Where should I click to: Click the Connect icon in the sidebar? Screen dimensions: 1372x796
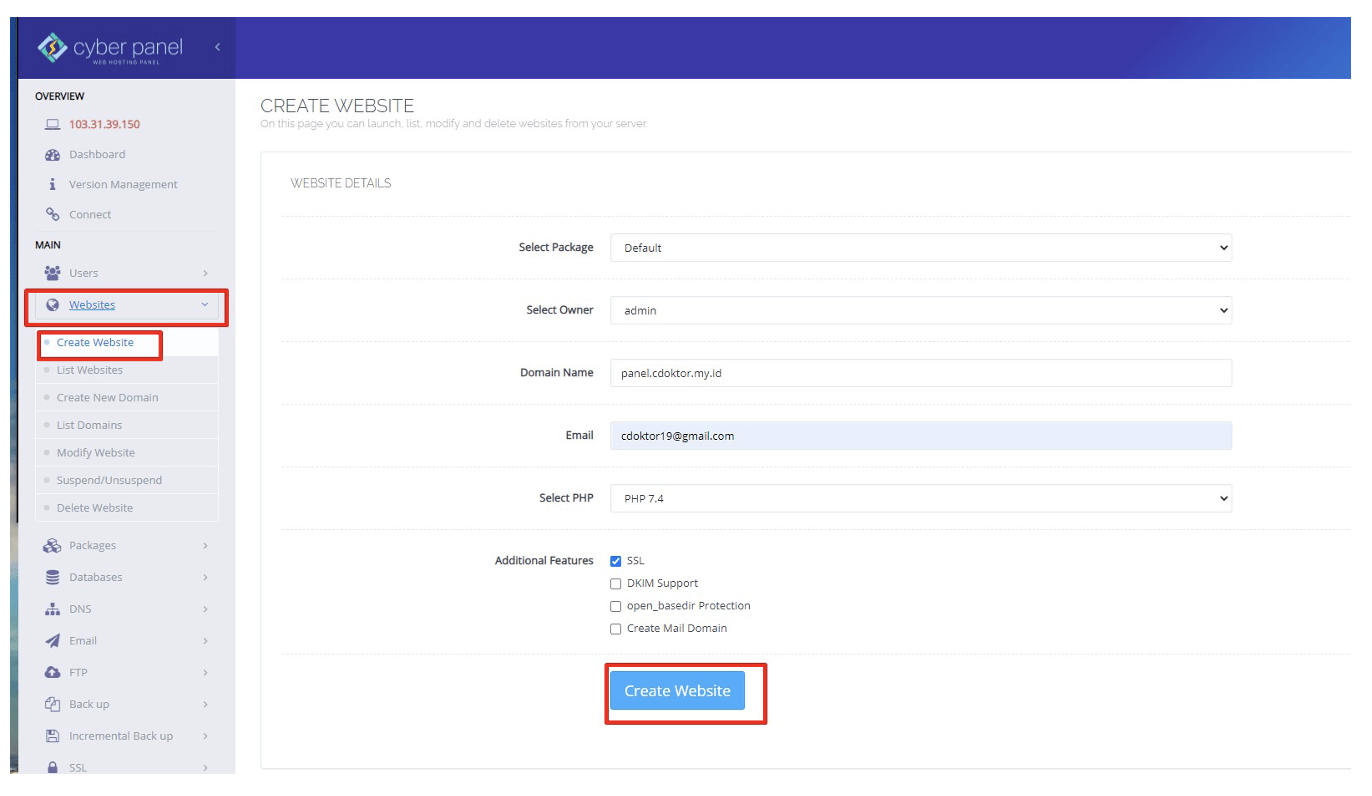[52, 214]
